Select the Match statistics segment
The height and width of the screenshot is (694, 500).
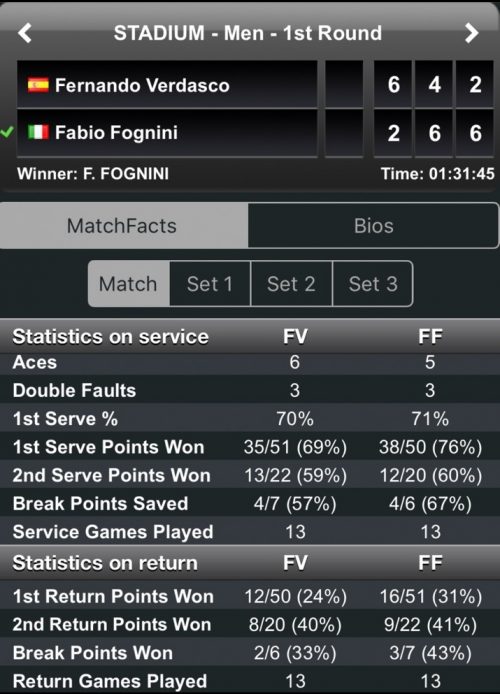pos(128,284)
